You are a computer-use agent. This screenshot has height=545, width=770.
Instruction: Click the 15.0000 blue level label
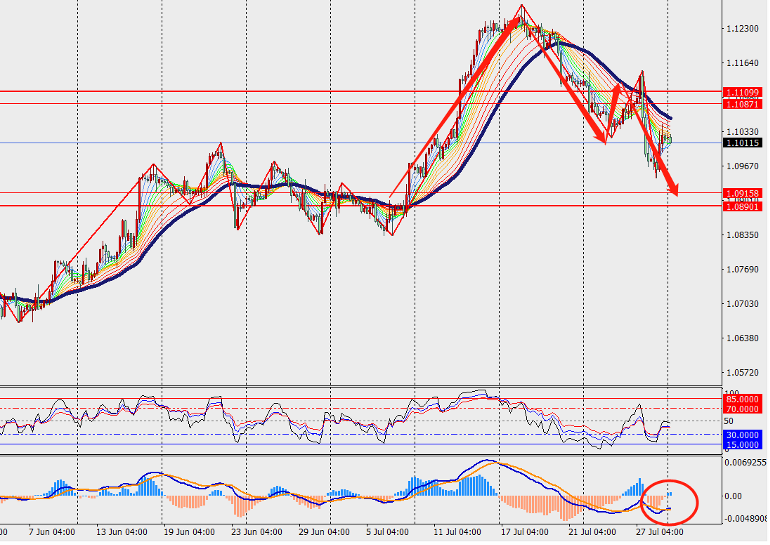(742, 445)
